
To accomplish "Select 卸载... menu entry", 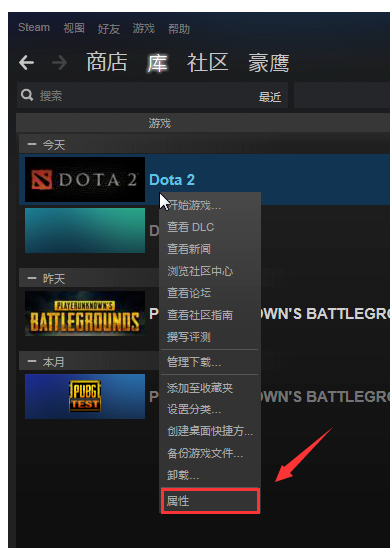I will pyautogui.click(x=210, y=475).
